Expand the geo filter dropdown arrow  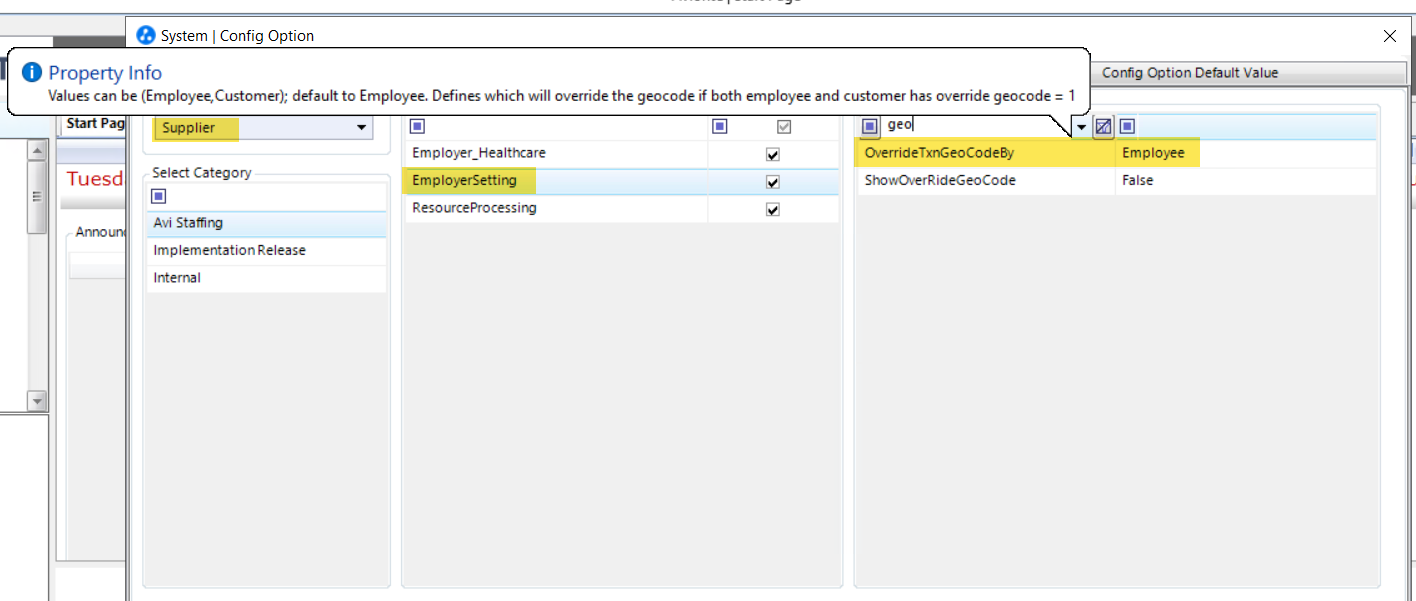(1081, 128)
